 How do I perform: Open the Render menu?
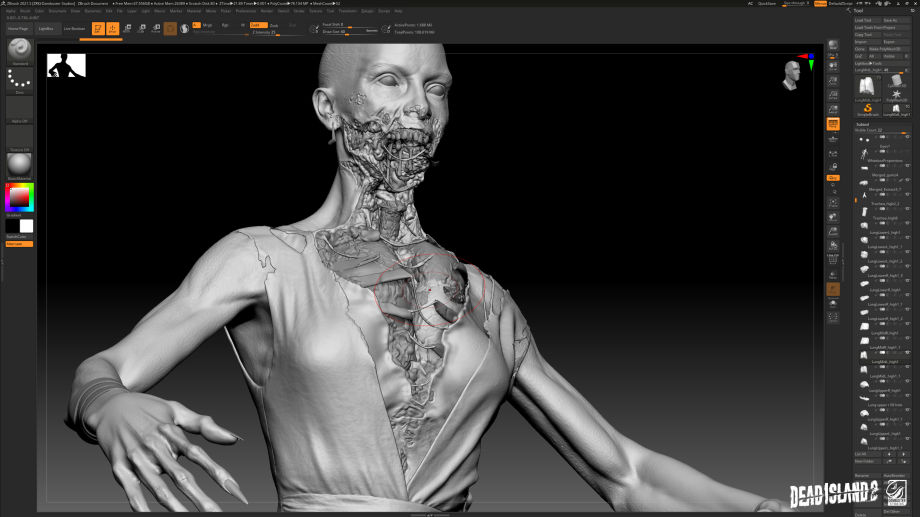[x=267, y=11]
